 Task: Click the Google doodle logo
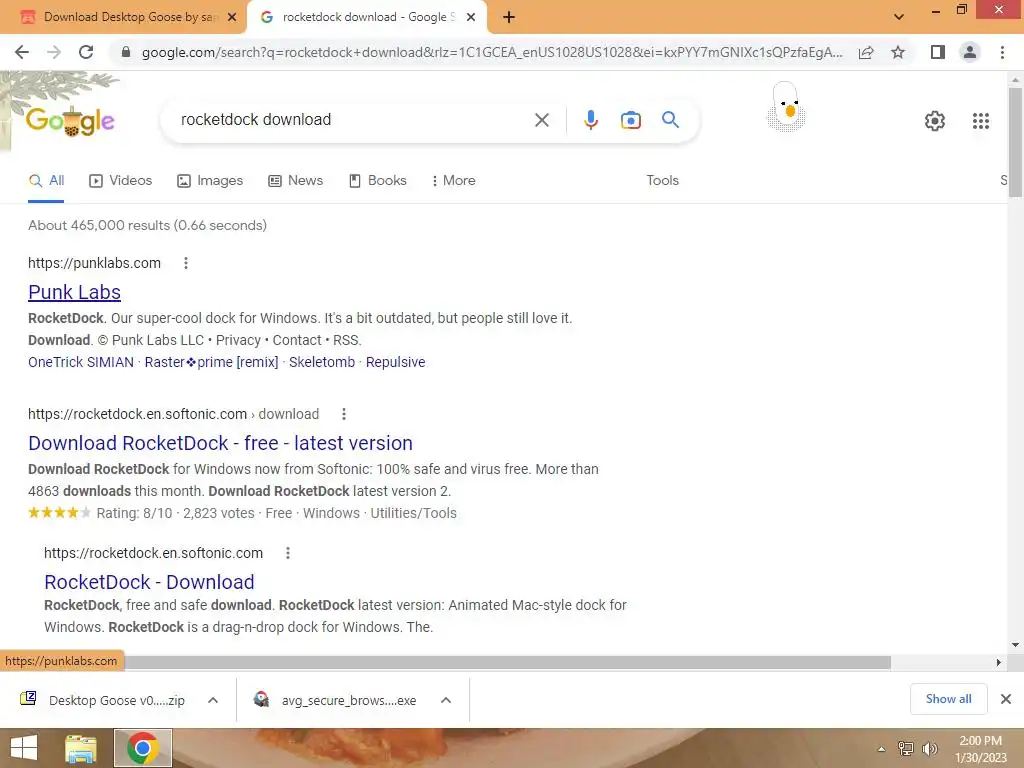[x=70, y=121]
